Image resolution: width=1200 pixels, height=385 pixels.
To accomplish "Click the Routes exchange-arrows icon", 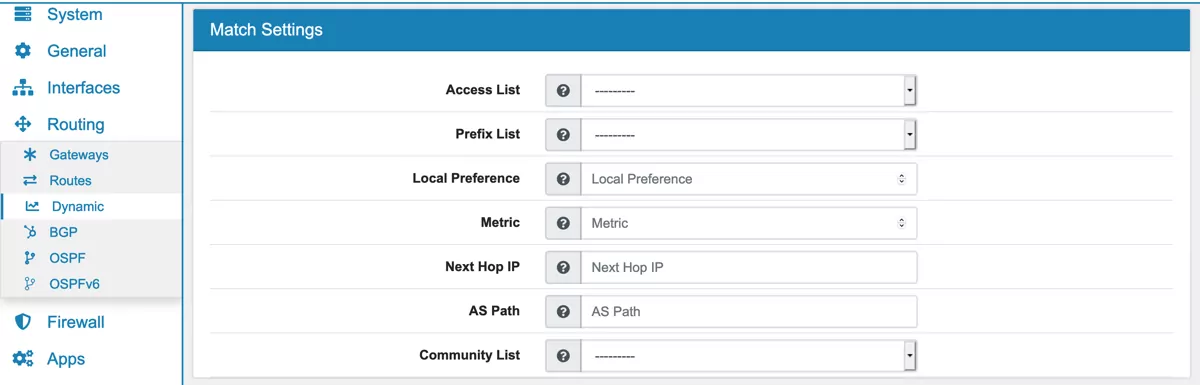I will (x=30, y=181).
